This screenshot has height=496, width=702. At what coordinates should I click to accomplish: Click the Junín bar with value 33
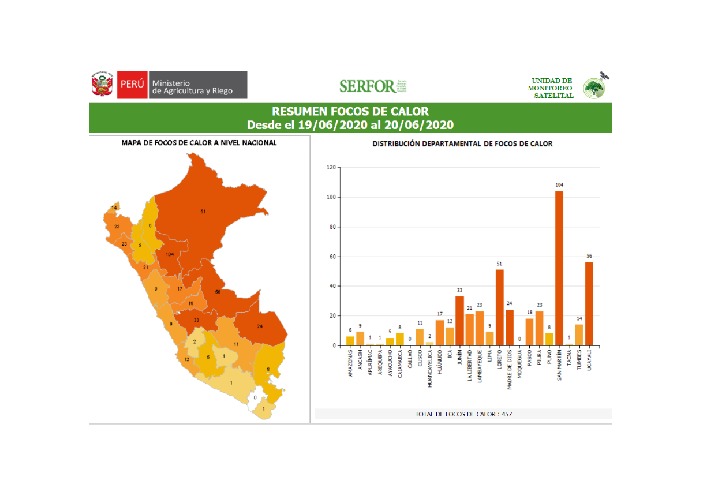(459, 320)
